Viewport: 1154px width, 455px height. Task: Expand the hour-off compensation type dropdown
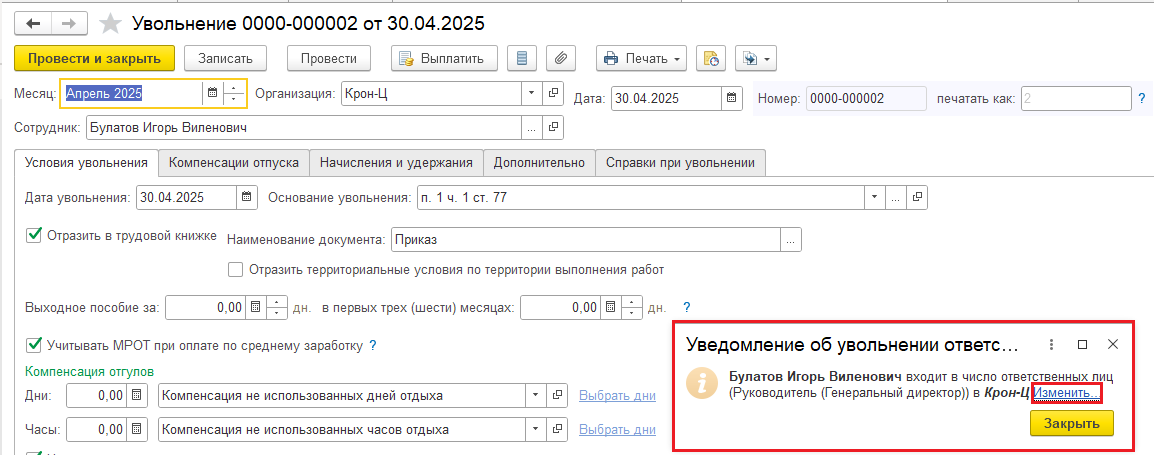pyautogui.click(x=537, y=429)
